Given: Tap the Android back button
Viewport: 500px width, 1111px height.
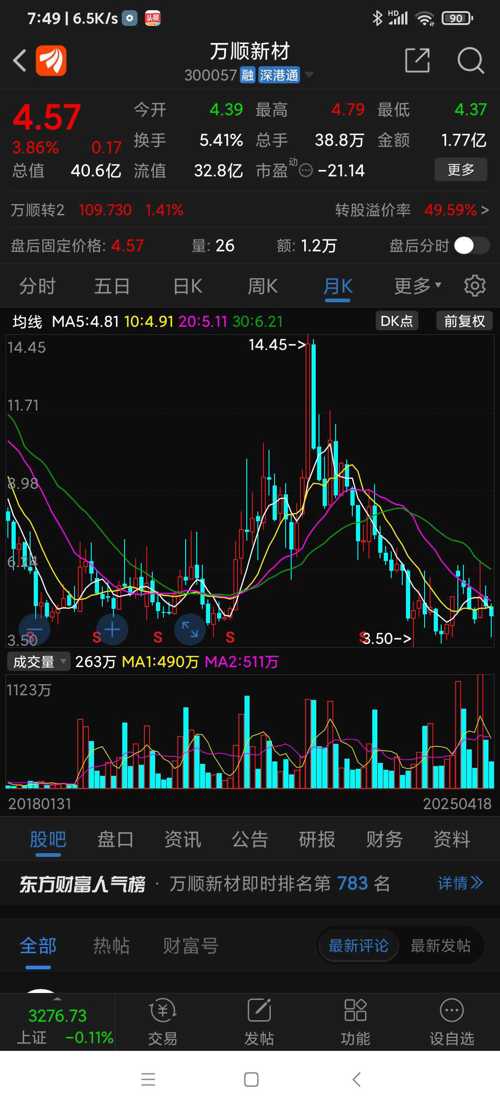Looking at the screenshot, I should pyautogui.click(x=356, y=1079).
